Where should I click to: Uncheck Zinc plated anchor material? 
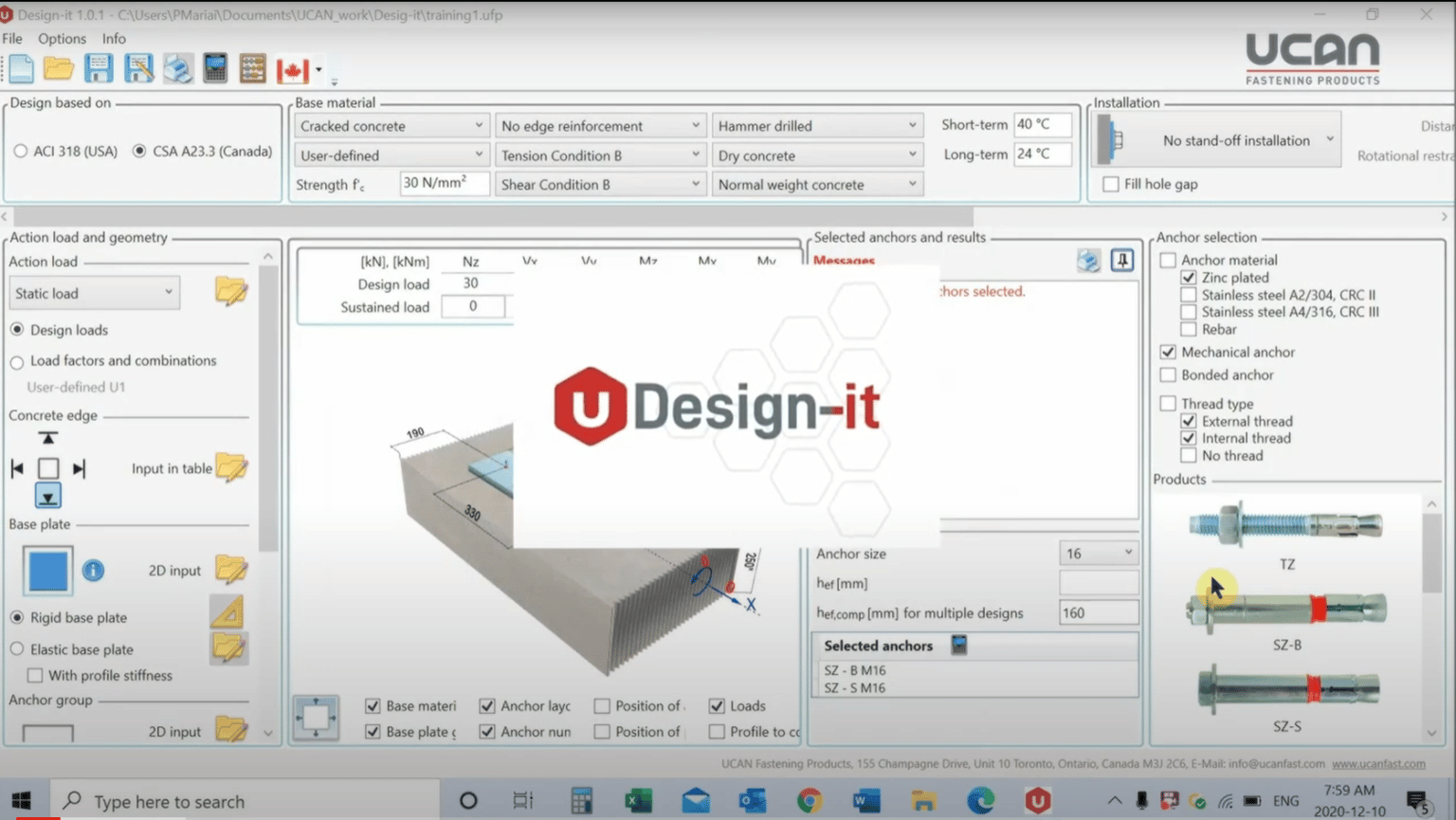tap(1189, 278)
